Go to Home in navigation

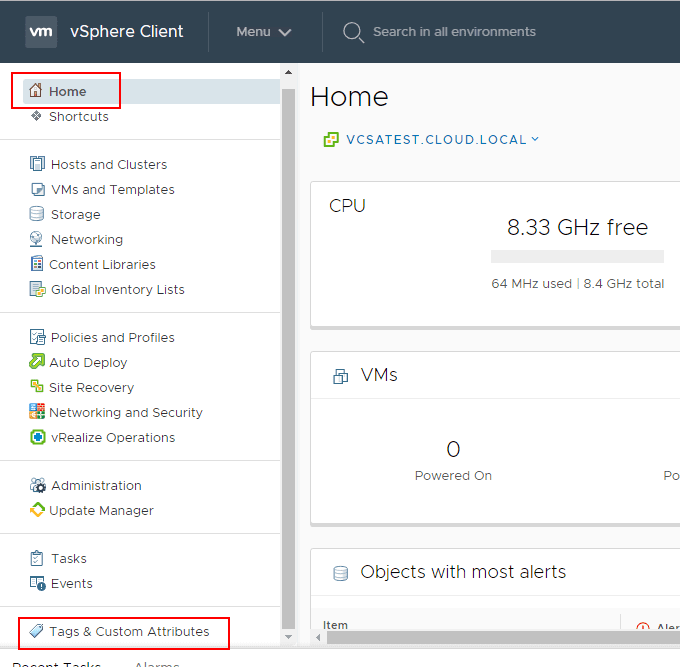[68, 91]
